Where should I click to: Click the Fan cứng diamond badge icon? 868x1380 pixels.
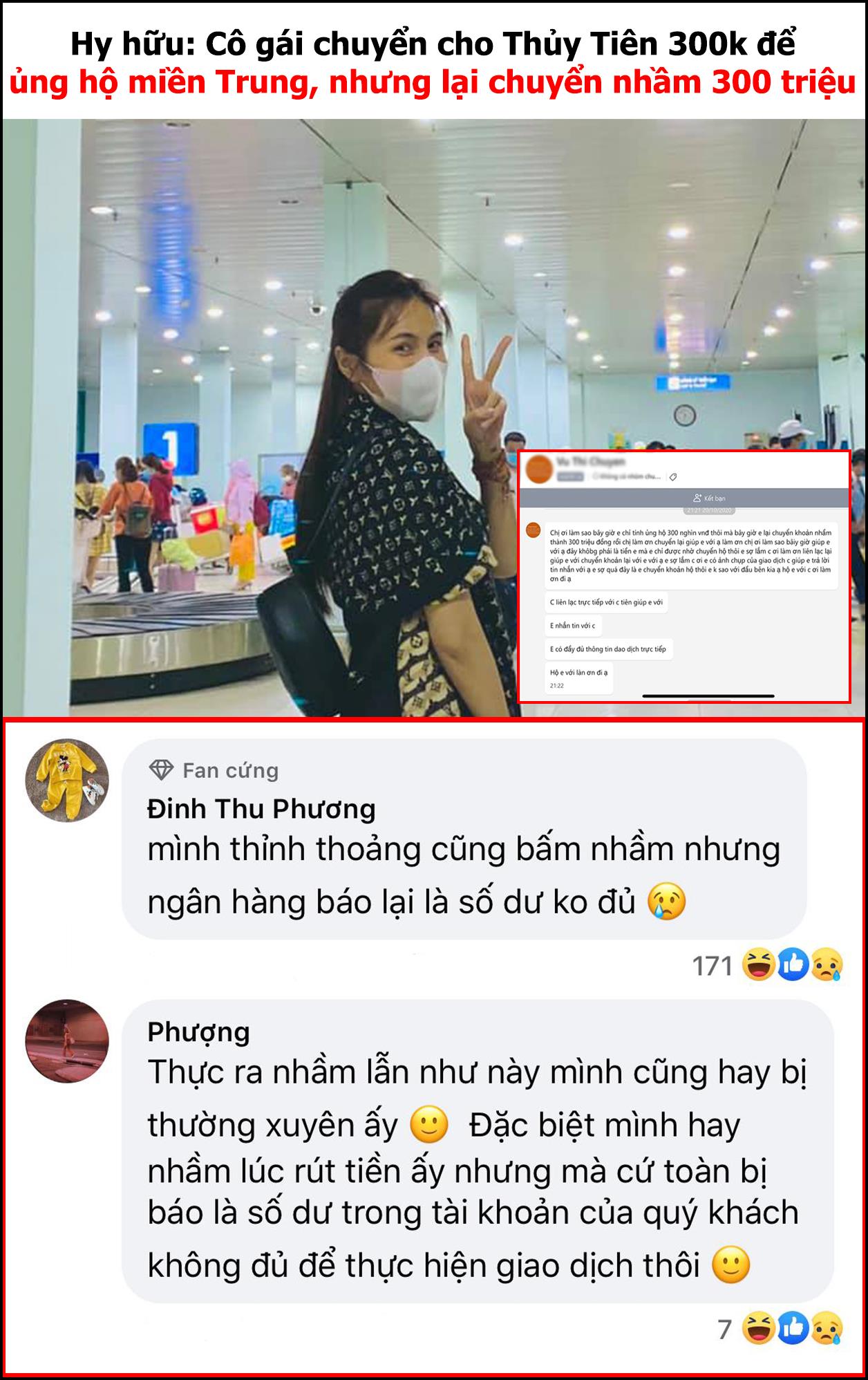(x=161, y=770)
